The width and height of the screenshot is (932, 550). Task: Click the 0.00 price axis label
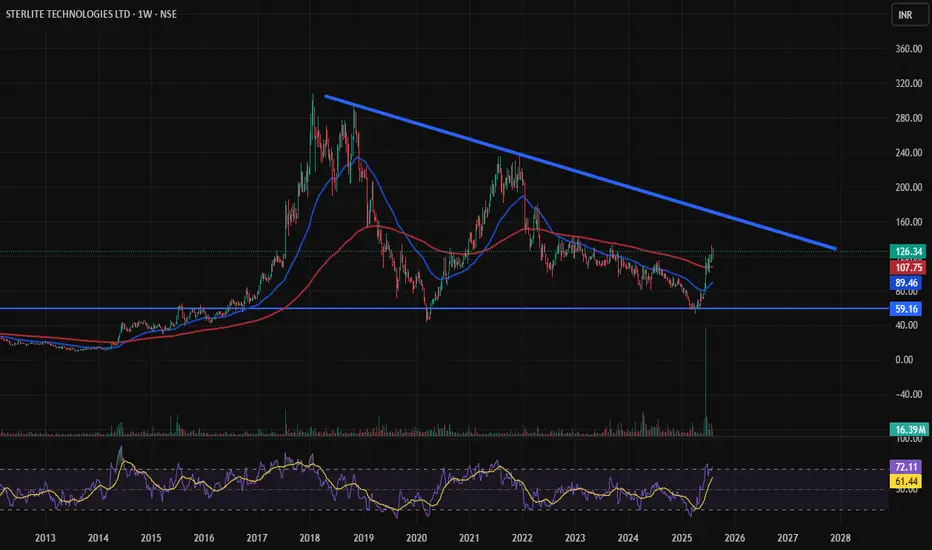(904, 359)
